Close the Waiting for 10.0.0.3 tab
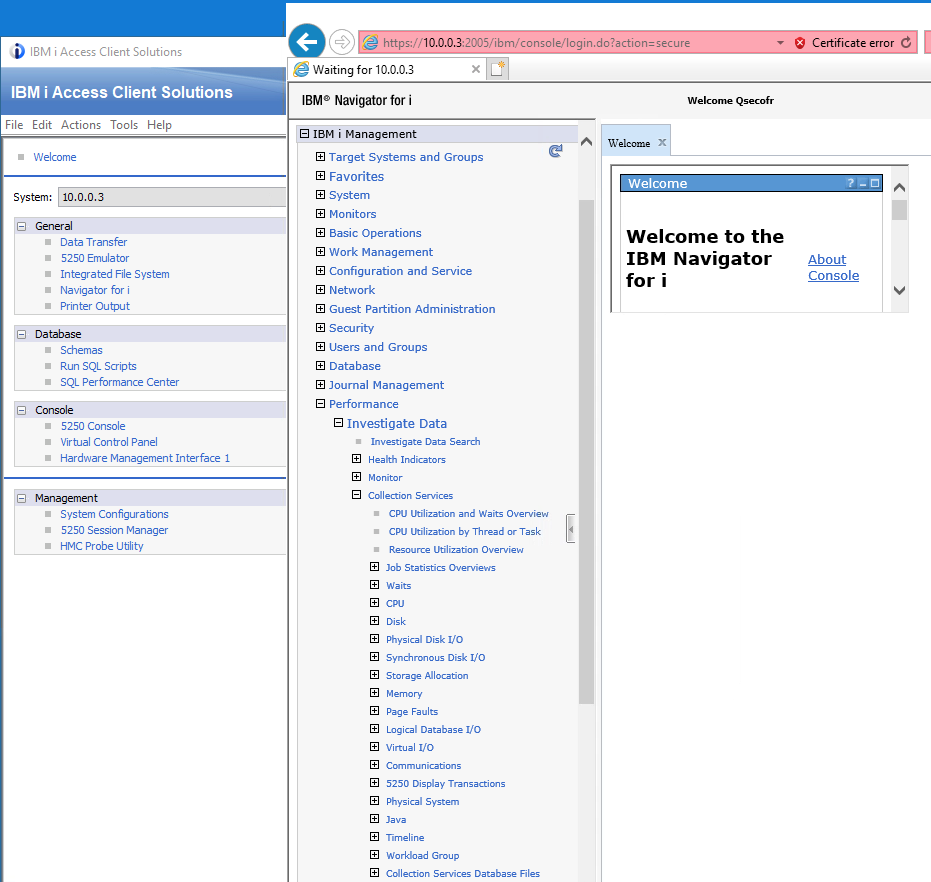 pos(476,69)
